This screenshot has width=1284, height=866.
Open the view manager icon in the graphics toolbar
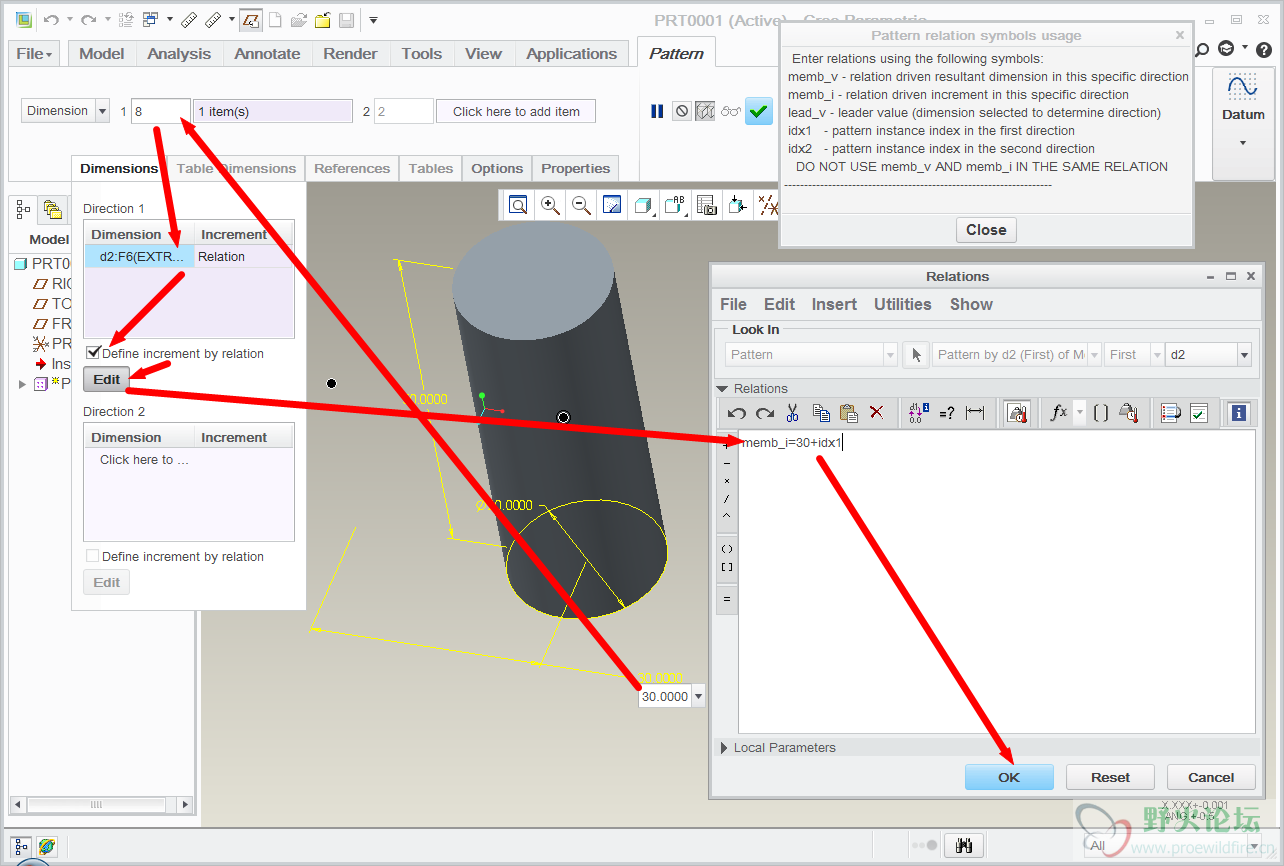(706, 206)
